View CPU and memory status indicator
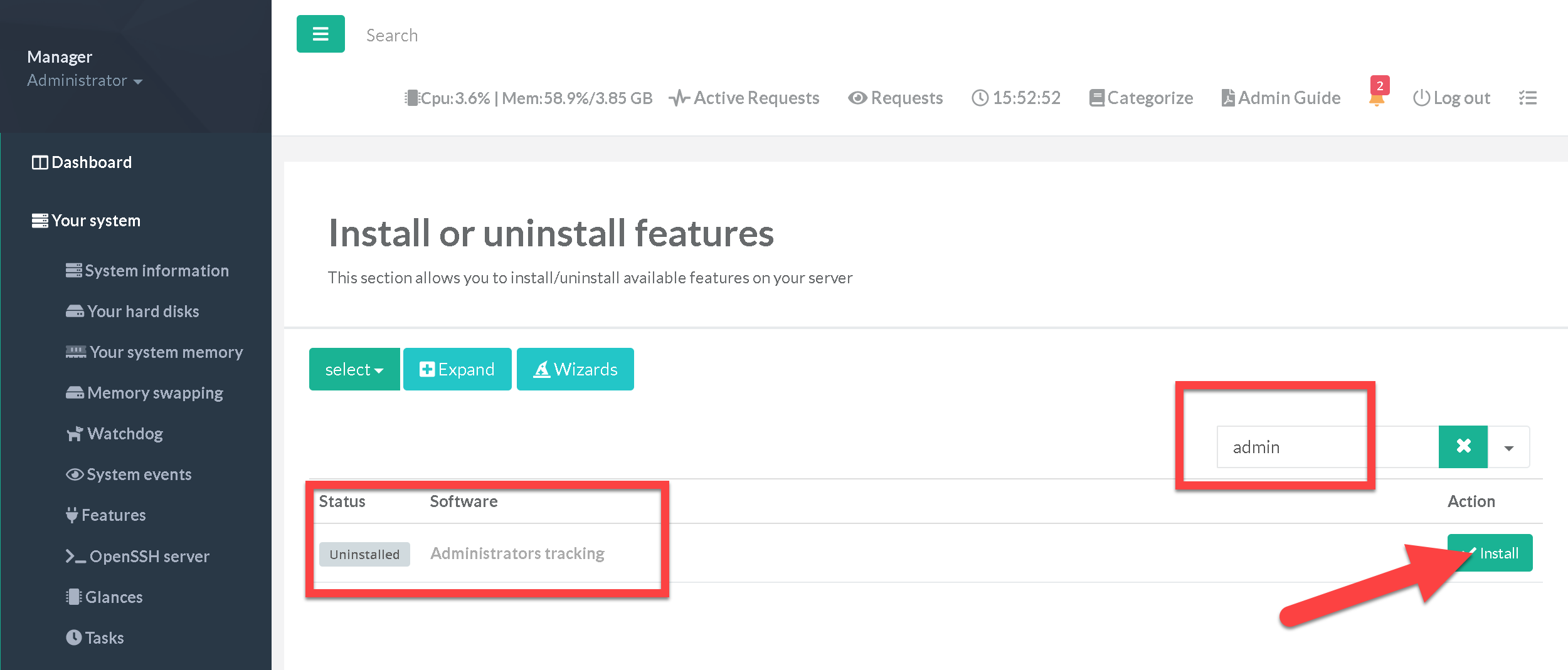Screen dimensions: 1568x670 pos(528,98)
